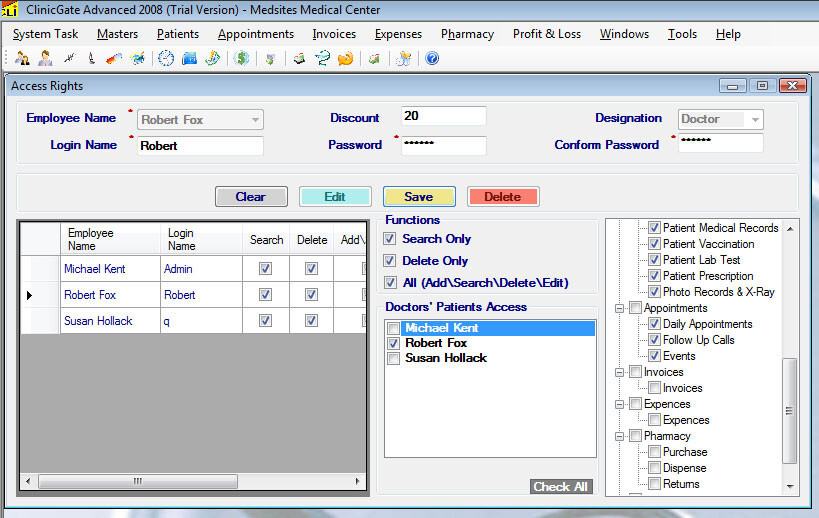Open the Windows menu

pyautogui.click(x=624, y=34)
